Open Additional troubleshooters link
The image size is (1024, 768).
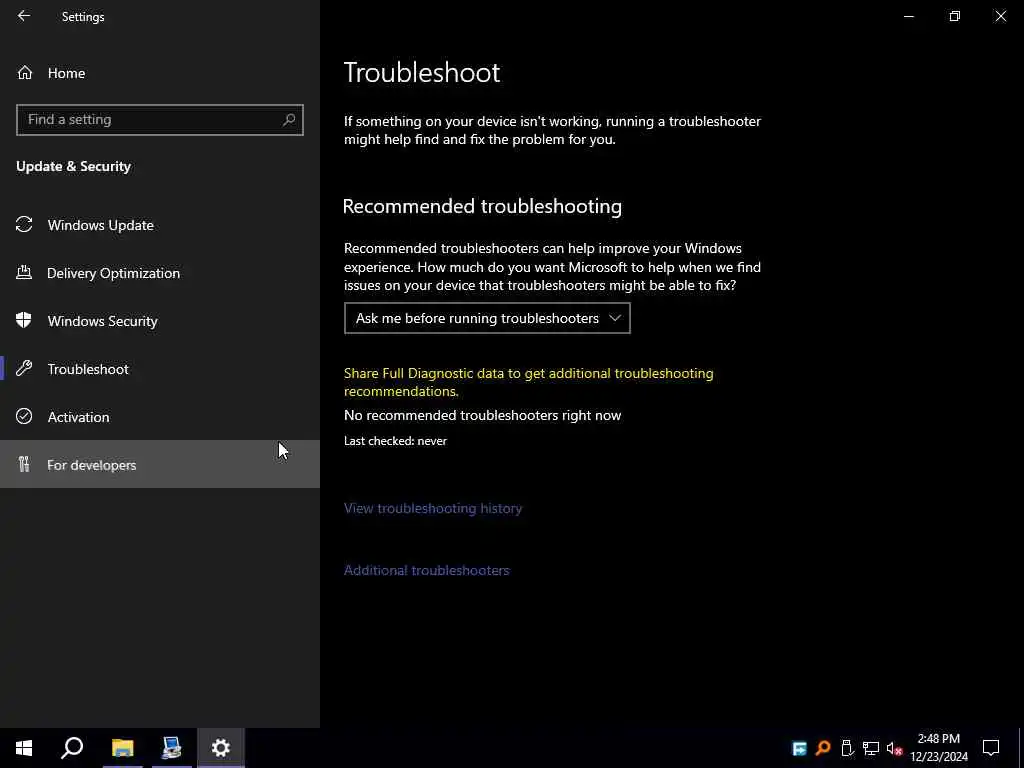tap(426, 570)
